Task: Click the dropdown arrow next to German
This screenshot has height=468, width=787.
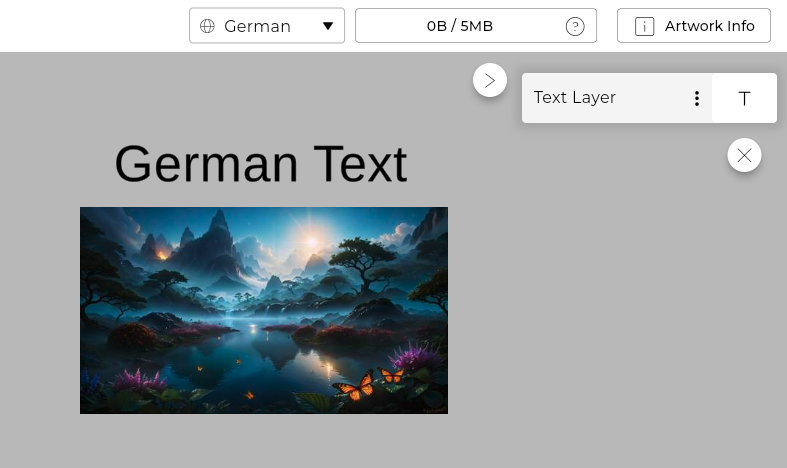Action: click(328, 26)
